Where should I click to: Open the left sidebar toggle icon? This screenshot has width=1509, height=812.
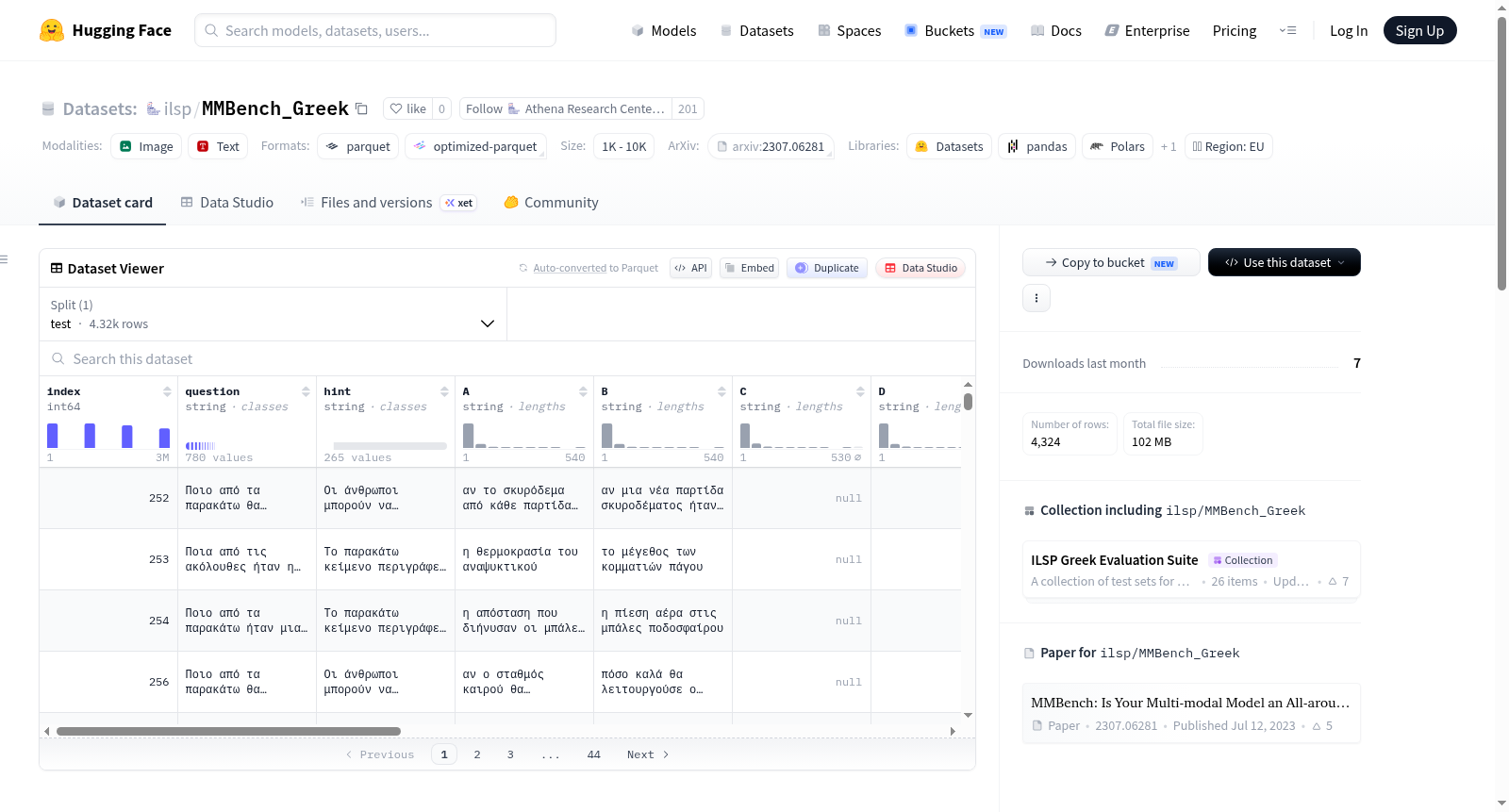point(4,258)
